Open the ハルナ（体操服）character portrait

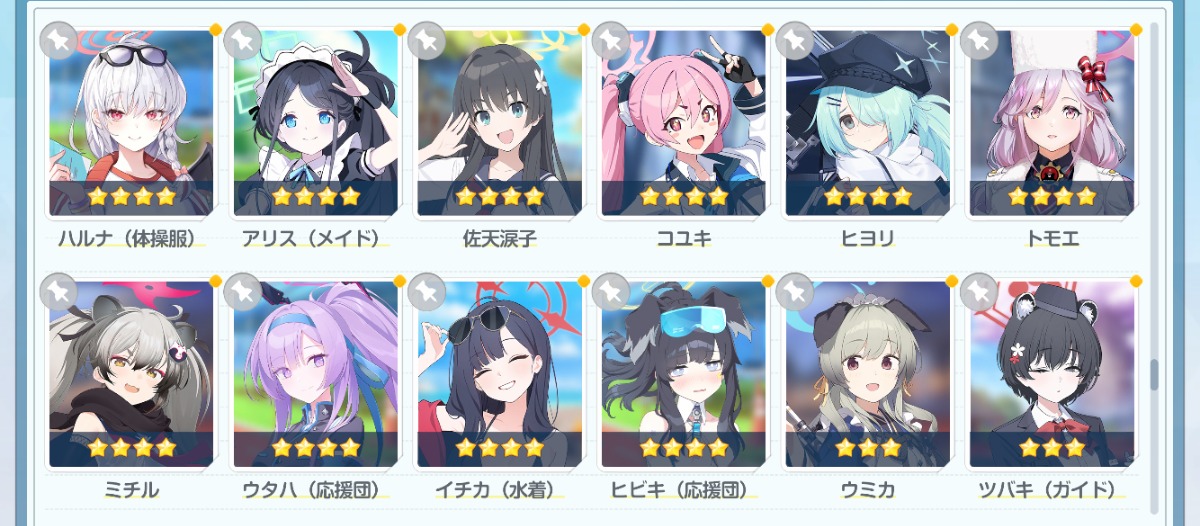click(132, 123)
